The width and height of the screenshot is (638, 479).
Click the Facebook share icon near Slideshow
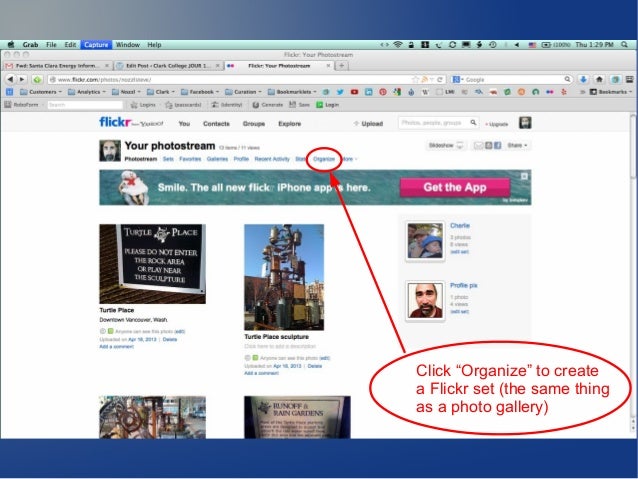(x=498, y=145)
